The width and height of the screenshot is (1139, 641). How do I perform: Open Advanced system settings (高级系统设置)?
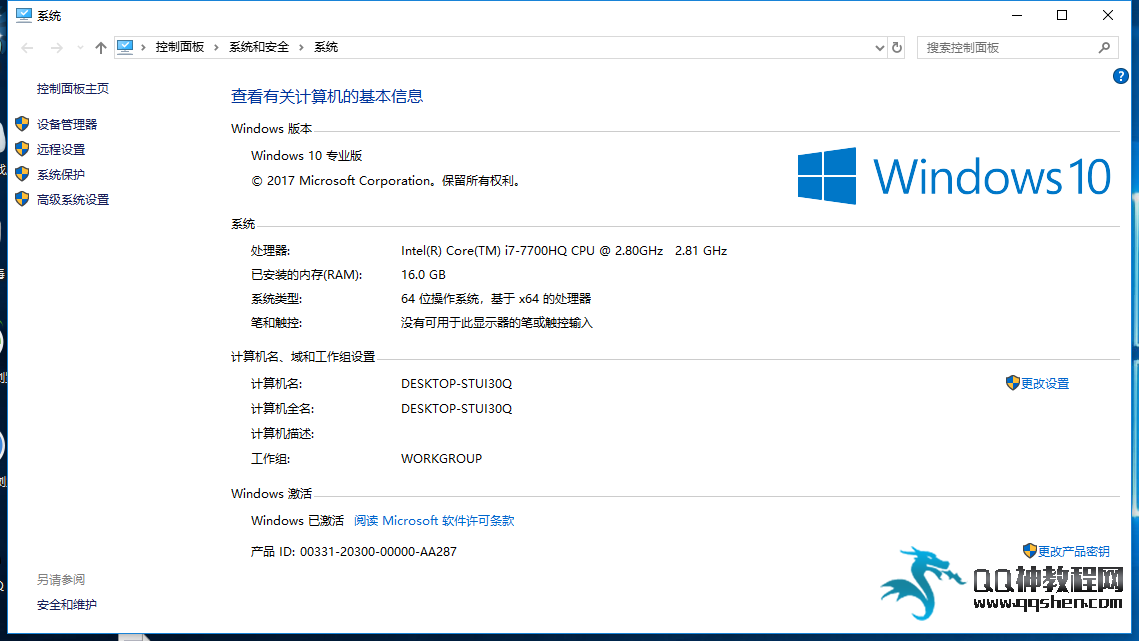click(73, 199)
